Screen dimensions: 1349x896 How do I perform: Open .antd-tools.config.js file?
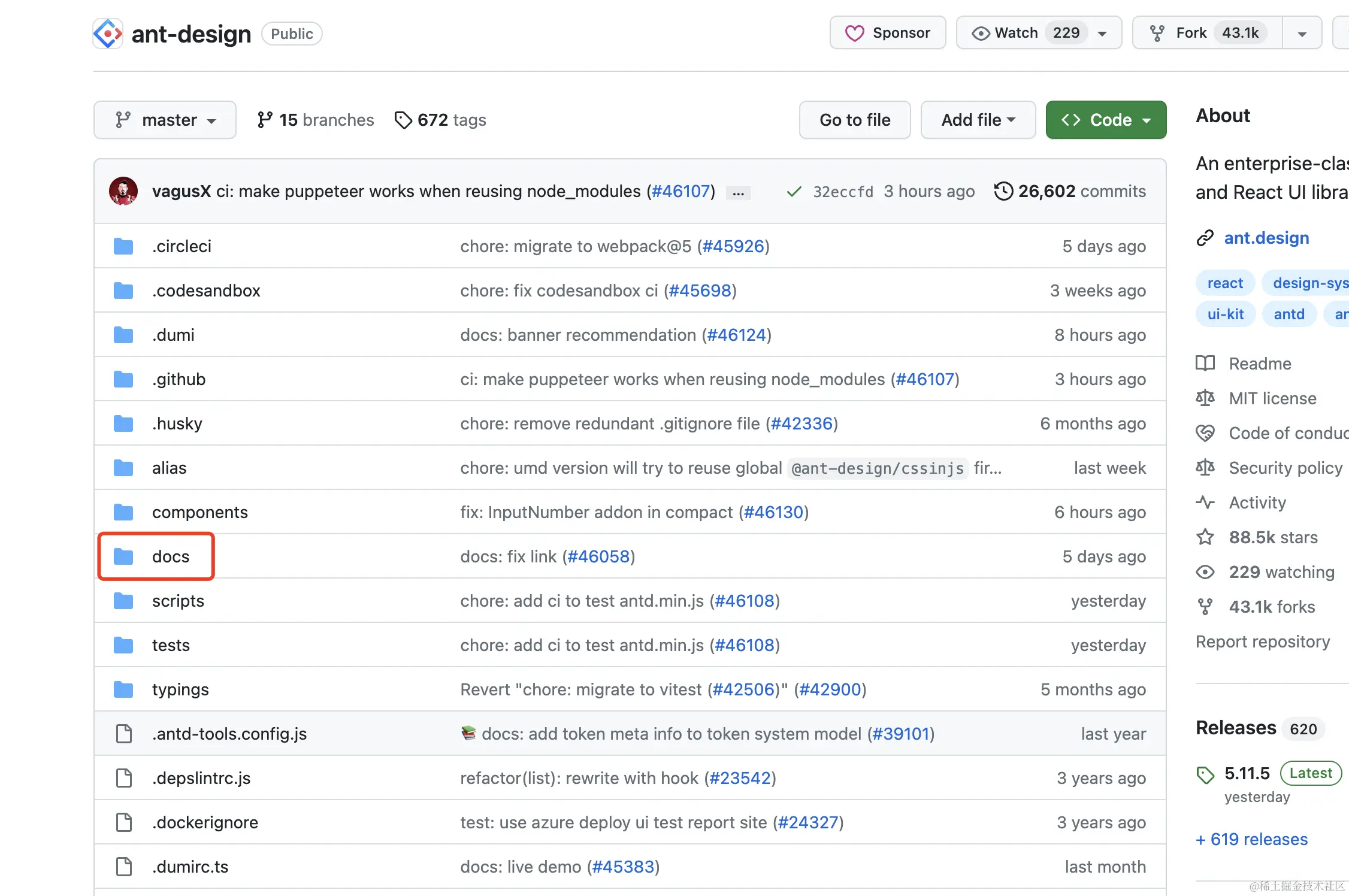(229, 734)
